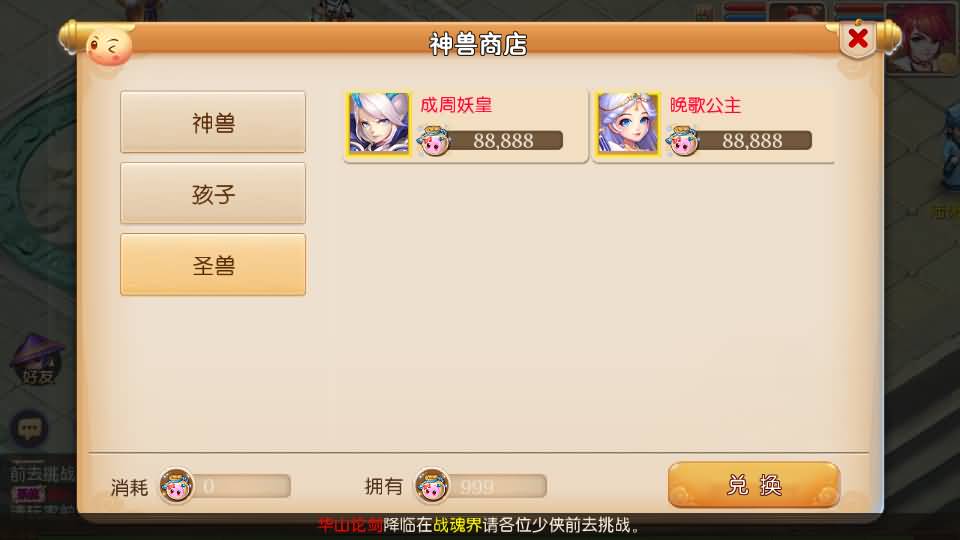Click the 兑换 exchange button
The width and height of the screenshot is (960, 540).
click(x=754, y=485)
